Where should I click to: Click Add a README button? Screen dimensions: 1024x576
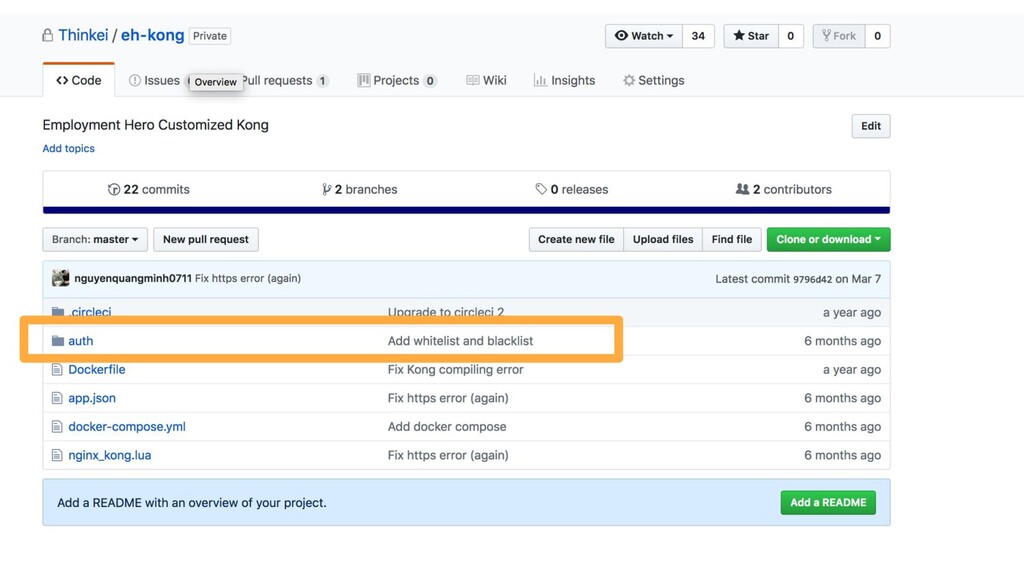point(828,503)
